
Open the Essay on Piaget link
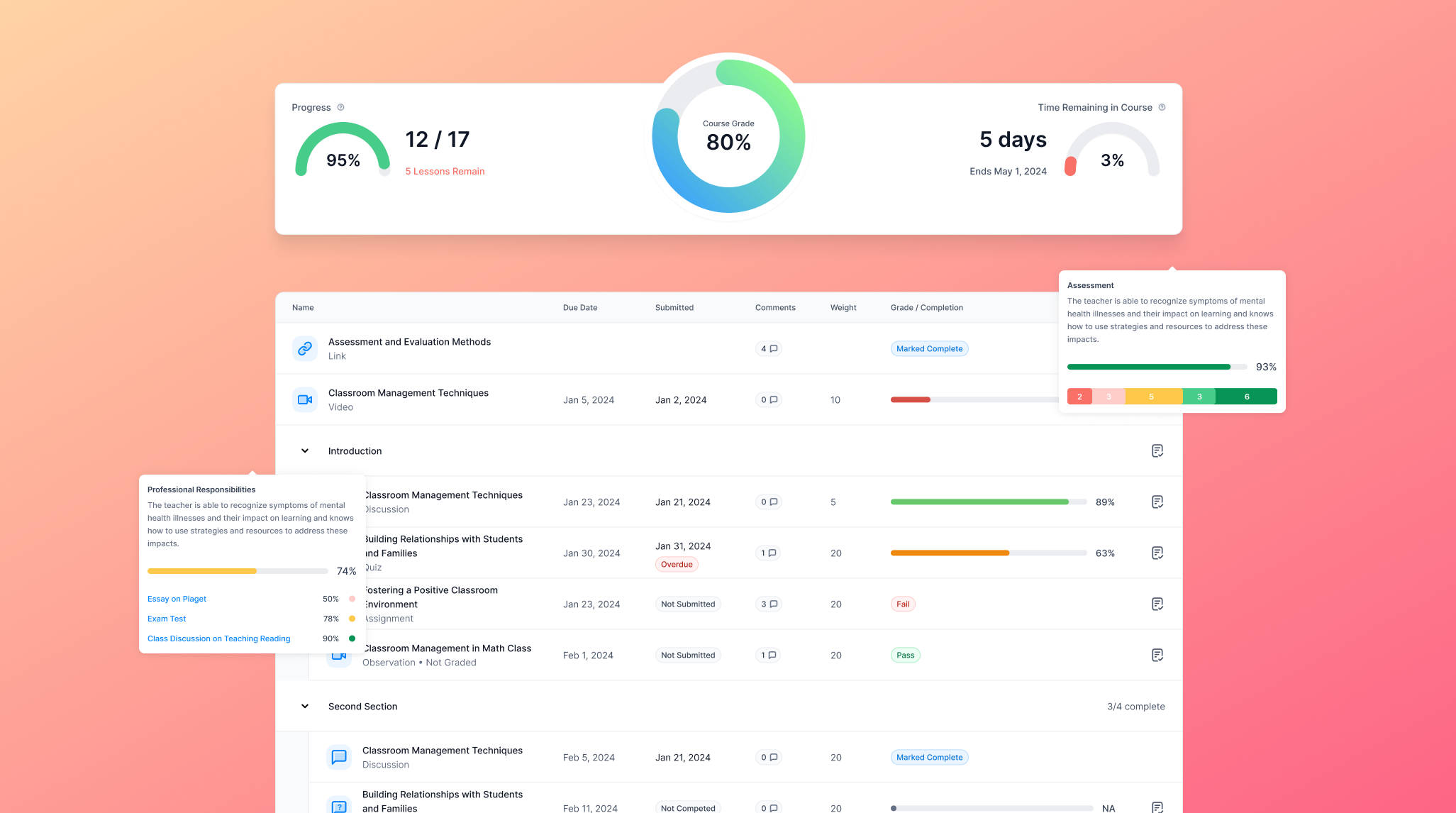point(177,599)
